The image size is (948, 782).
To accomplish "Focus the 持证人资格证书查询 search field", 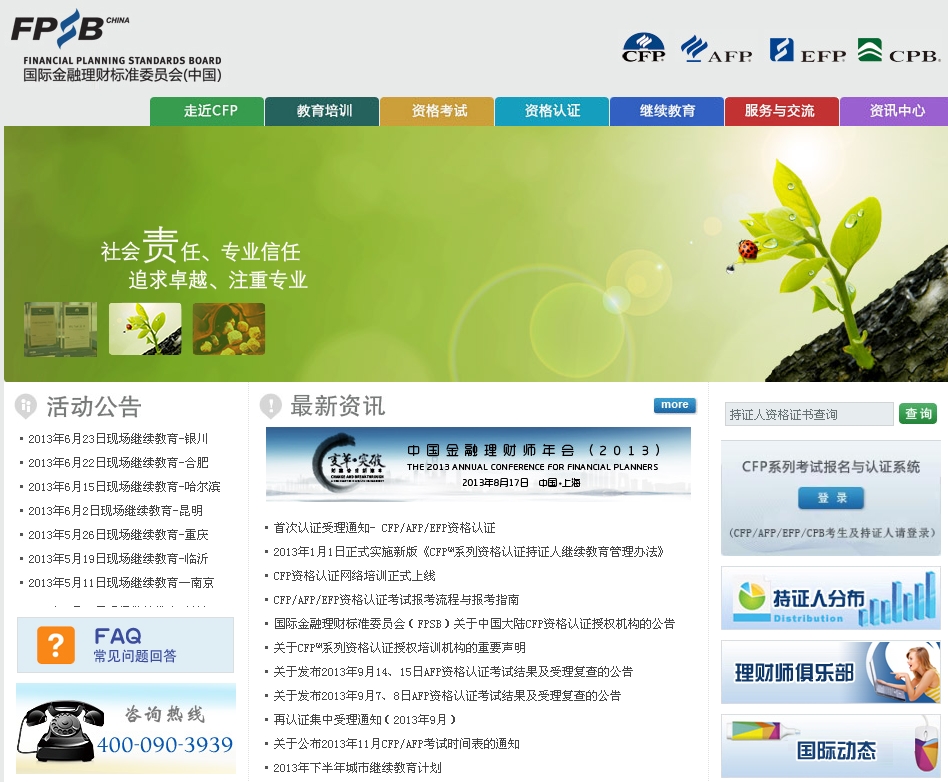I will [x=809, y=414].
